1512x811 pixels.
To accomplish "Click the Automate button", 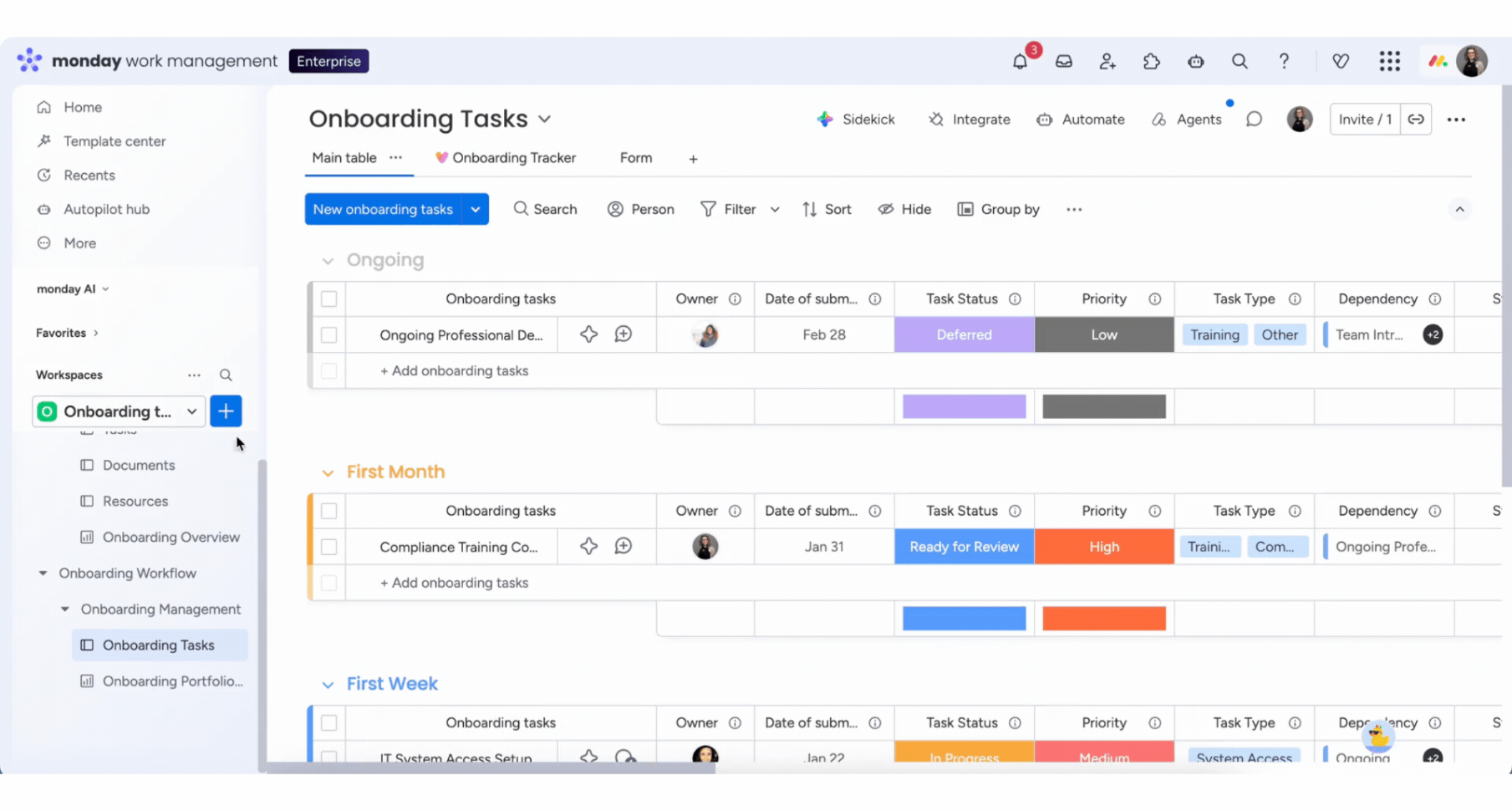I will click(1081, 120).
